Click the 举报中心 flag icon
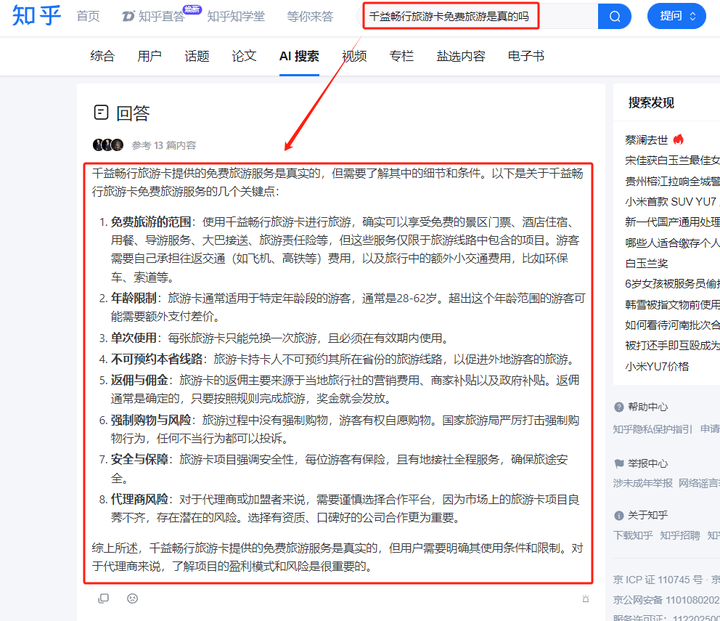720x621 pixels. coord(619,463)
